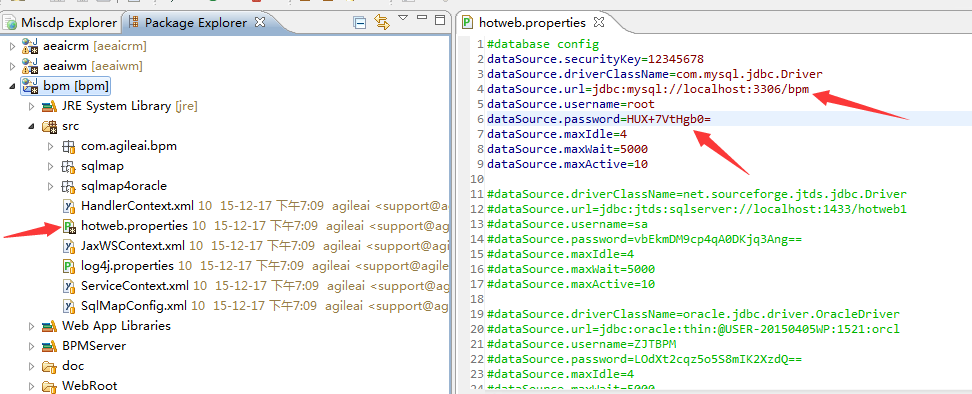Click the Web App Libraries icon

pos(50,326)
